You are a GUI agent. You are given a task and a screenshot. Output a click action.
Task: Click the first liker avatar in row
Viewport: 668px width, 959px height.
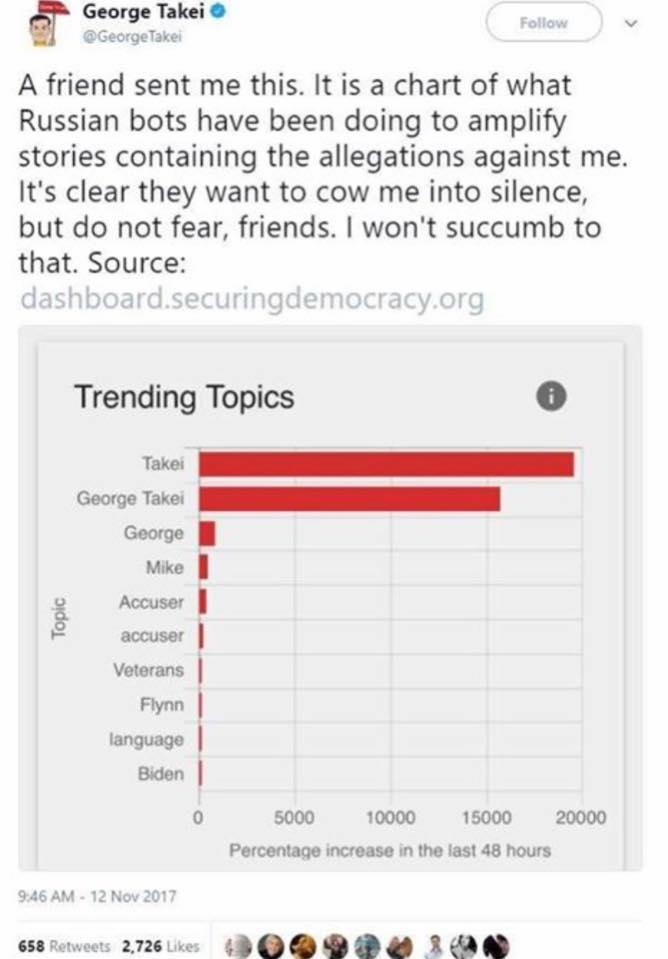pos(239,947)
